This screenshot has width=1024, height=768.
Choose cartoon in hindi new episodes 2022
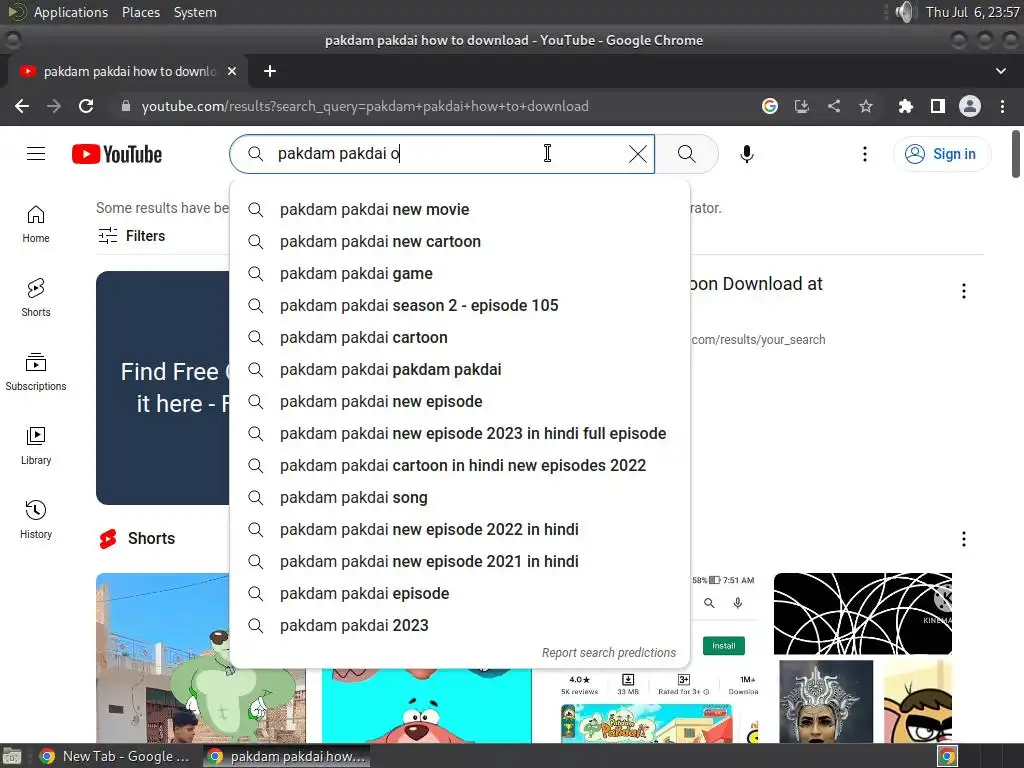click(x=460, y=466)
